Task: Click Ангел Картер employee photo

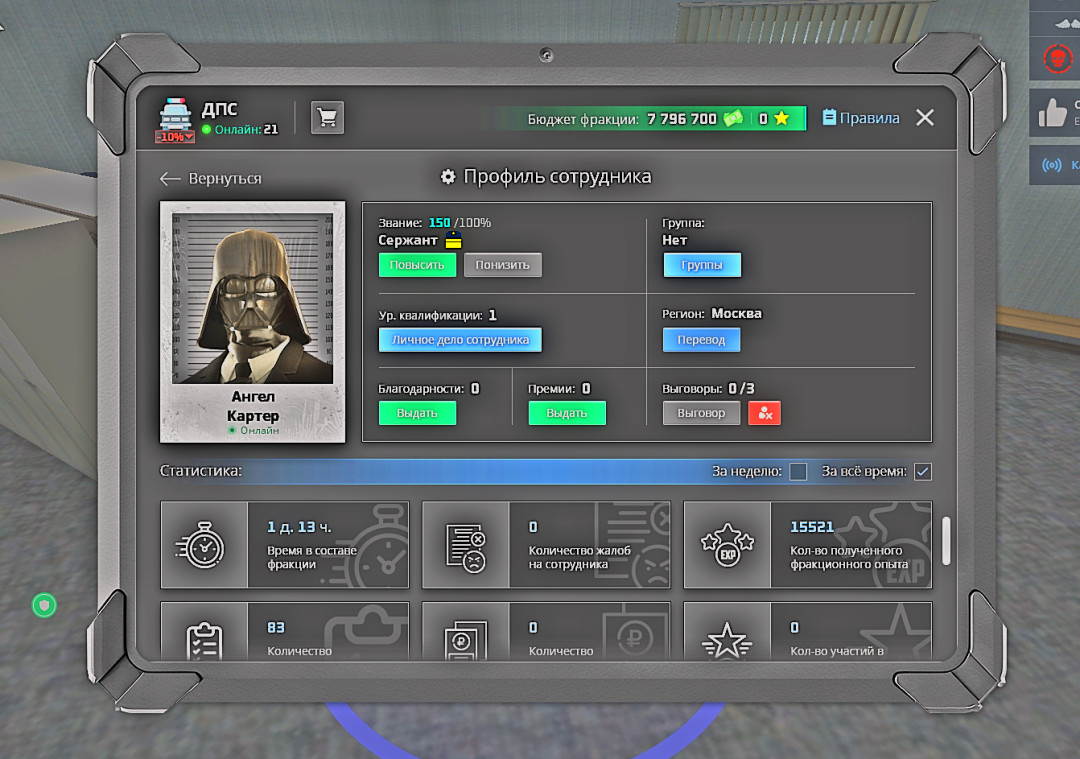Action: click(x=253, y=298)
